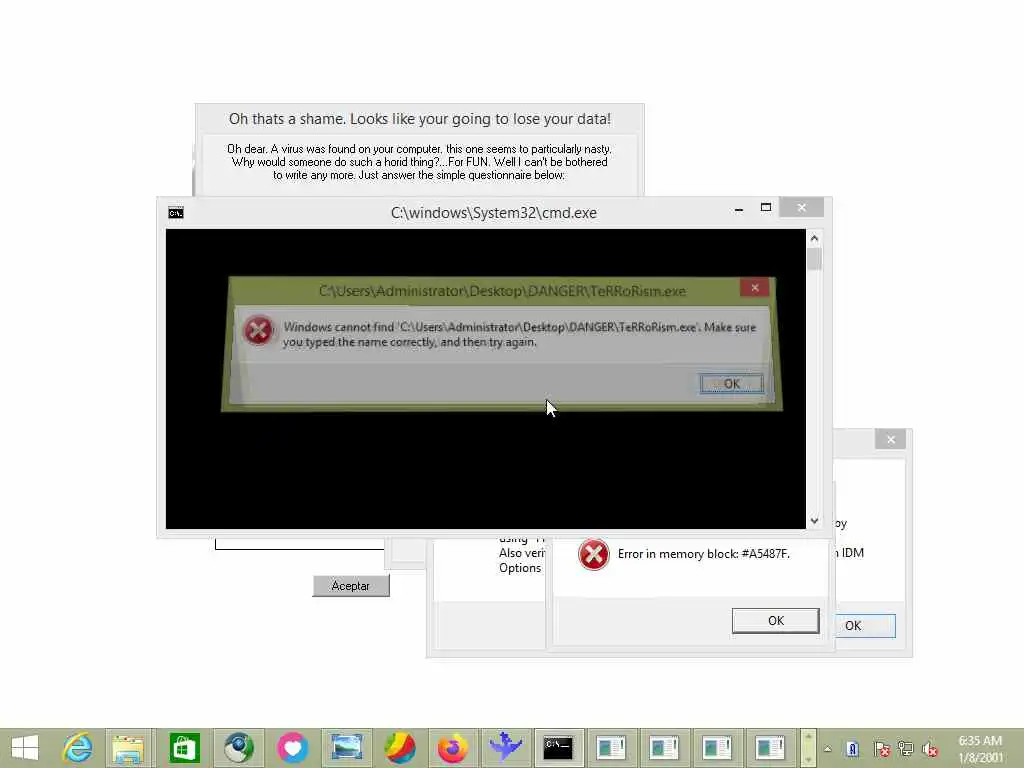The height and width of the screenshot is (768, 1024).
Task: Click the globe browser icon in taskbar
Action: click(239, 748)
